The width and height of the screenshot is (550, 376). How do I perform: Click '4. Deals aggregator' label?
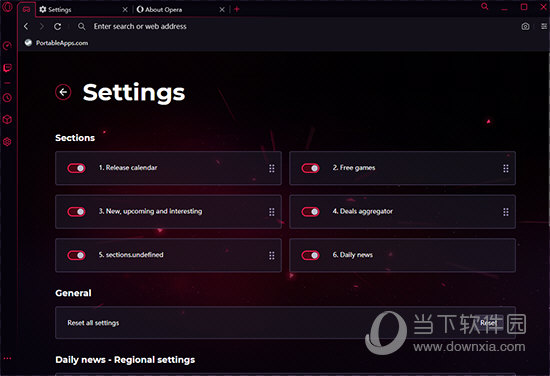(363, 211)
